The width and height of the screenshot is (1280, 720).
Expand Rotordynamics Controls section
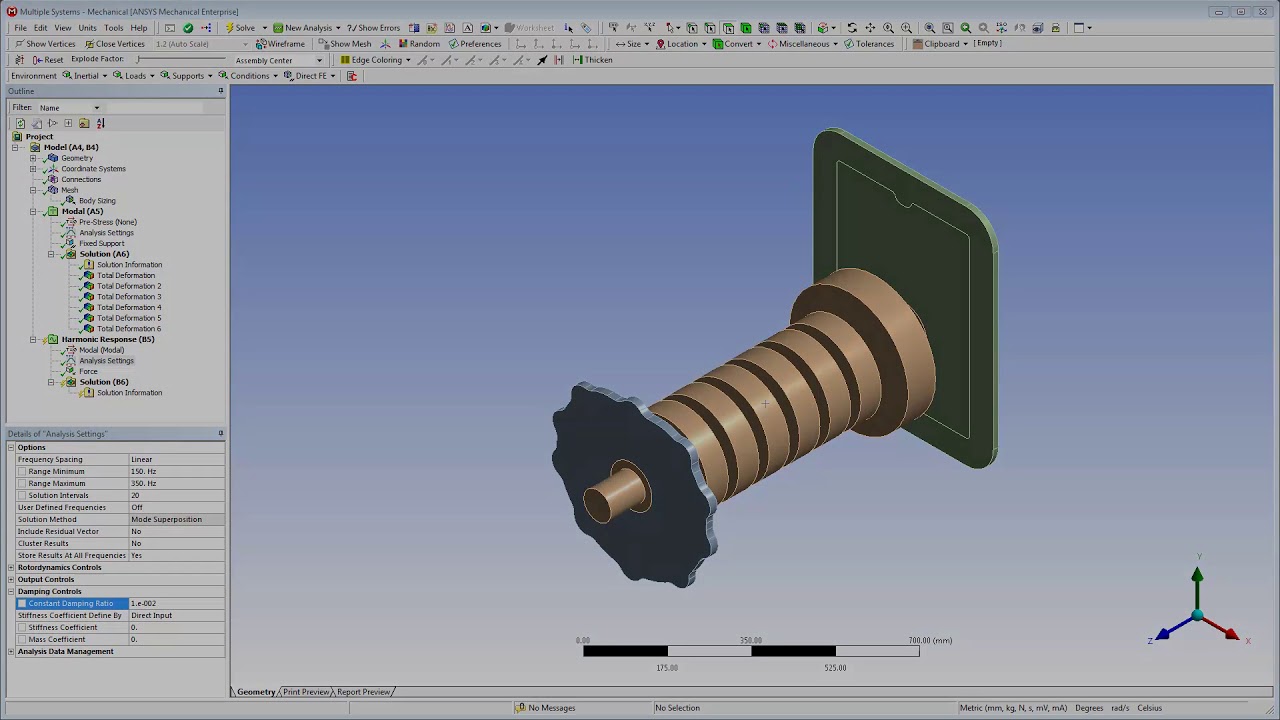tap(11, 568)
